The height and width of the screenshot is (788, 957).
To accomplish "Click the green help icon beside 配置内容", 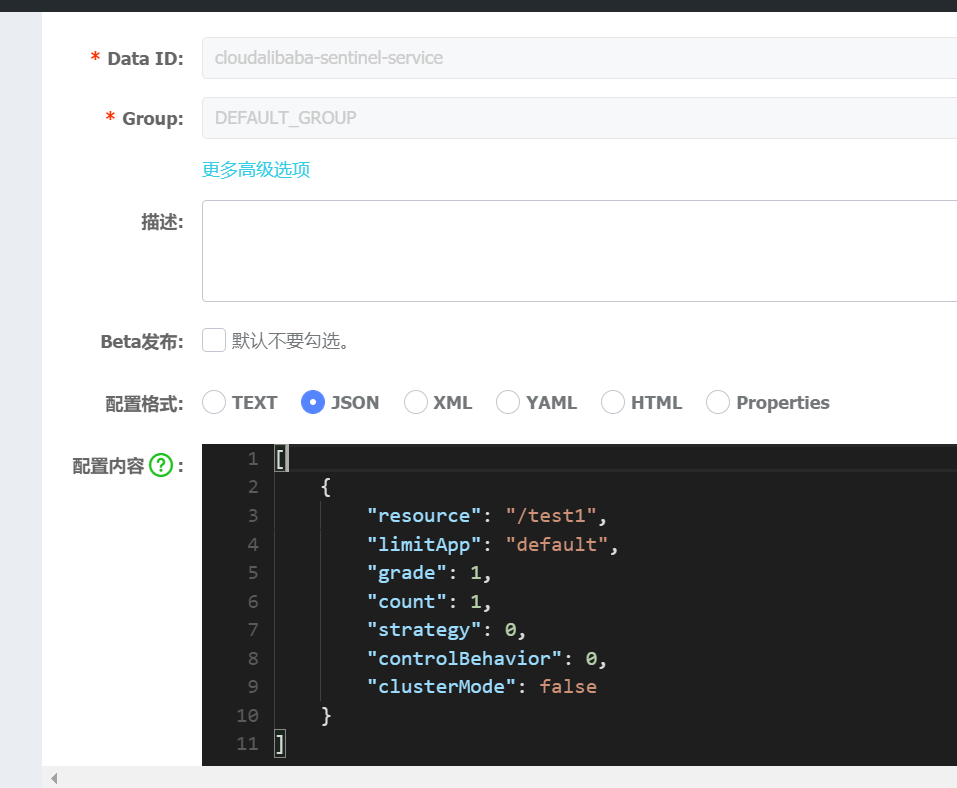I will (161, 465).
